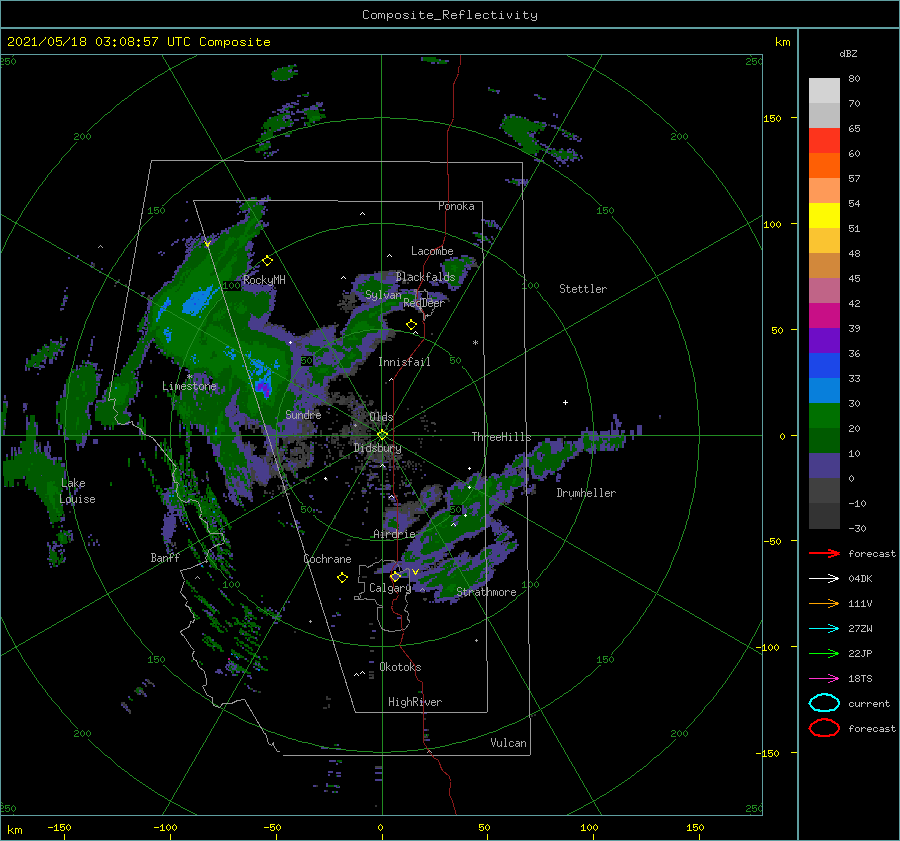Click the 'Lacombe' map label
This screenshot has width=900, height=841.
point(432,251)
